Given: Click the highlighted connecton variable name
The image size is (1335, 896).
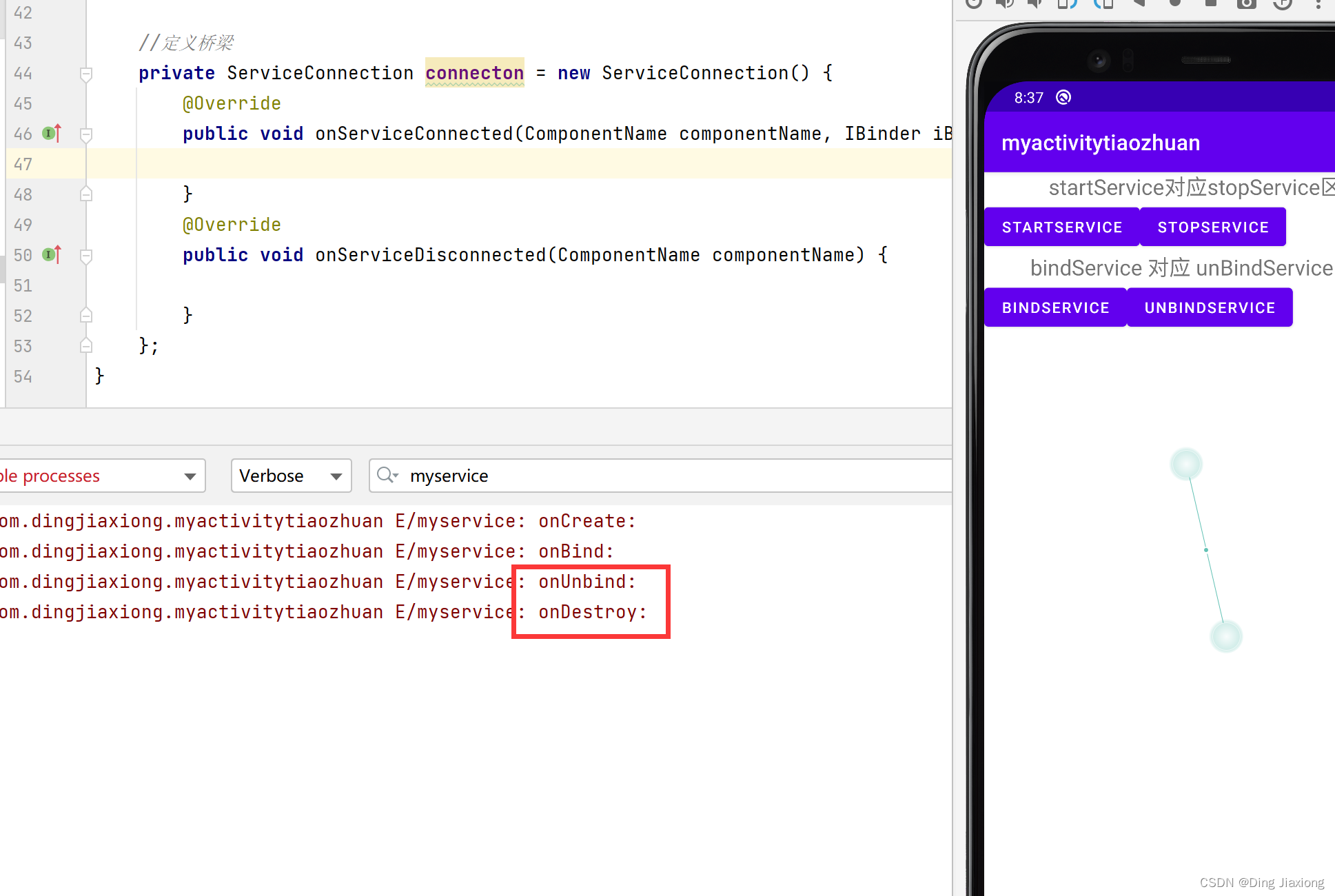Looking at the screenshot, I should tap(474, 72).
